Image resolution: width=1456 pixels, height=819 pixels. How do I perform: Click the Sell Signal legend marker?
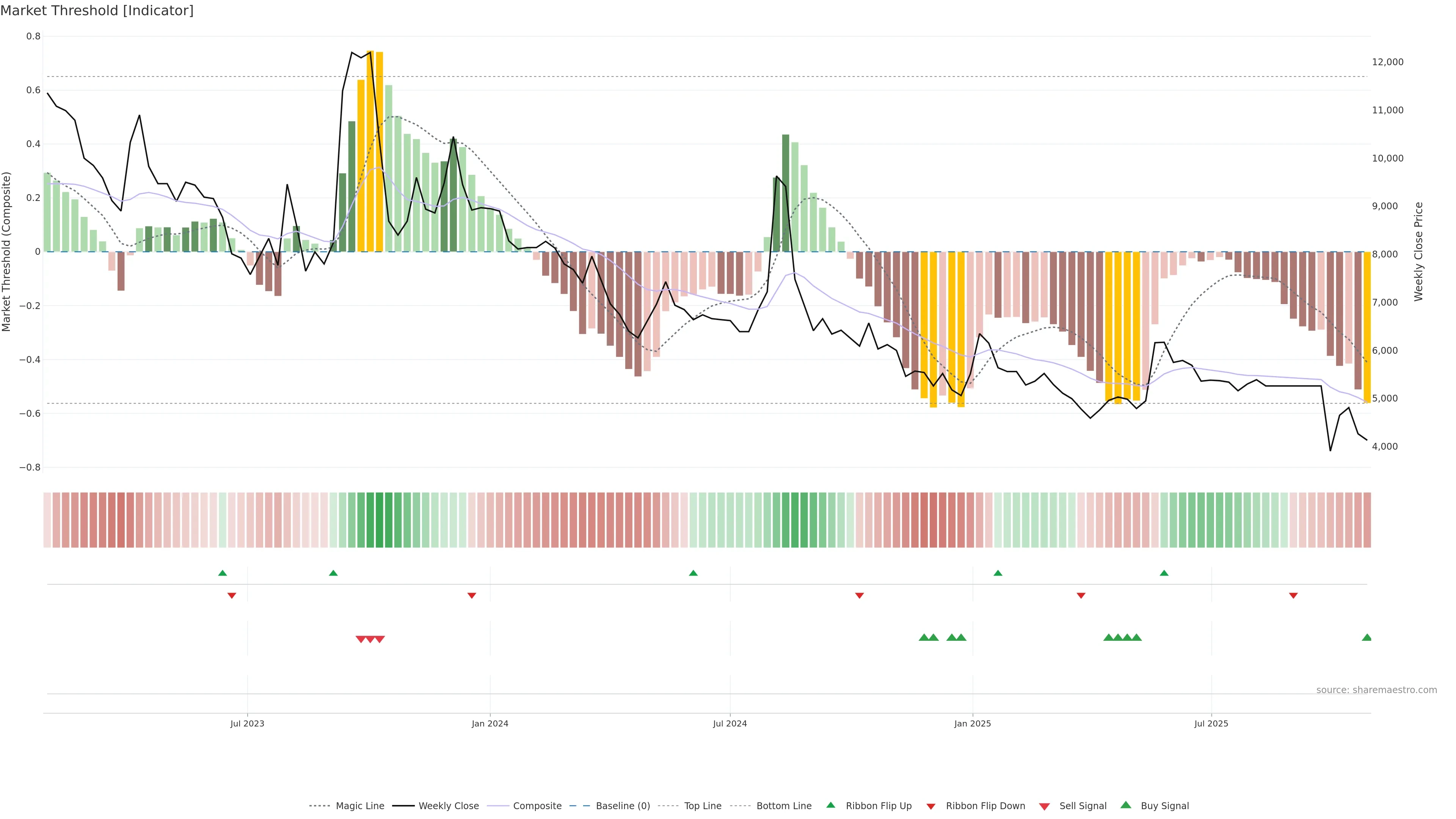[x=1045, y=806]
